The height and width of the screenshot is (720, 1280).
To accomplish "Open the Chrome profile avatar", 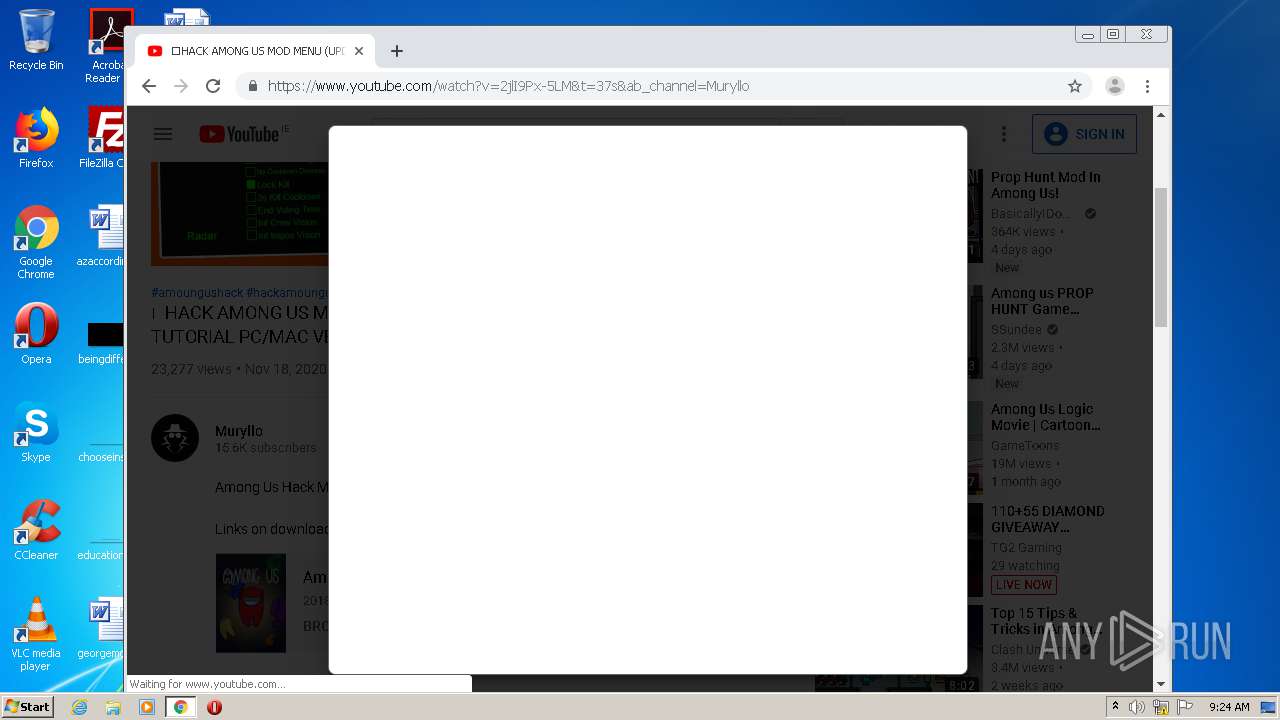I will [1115, 86].
